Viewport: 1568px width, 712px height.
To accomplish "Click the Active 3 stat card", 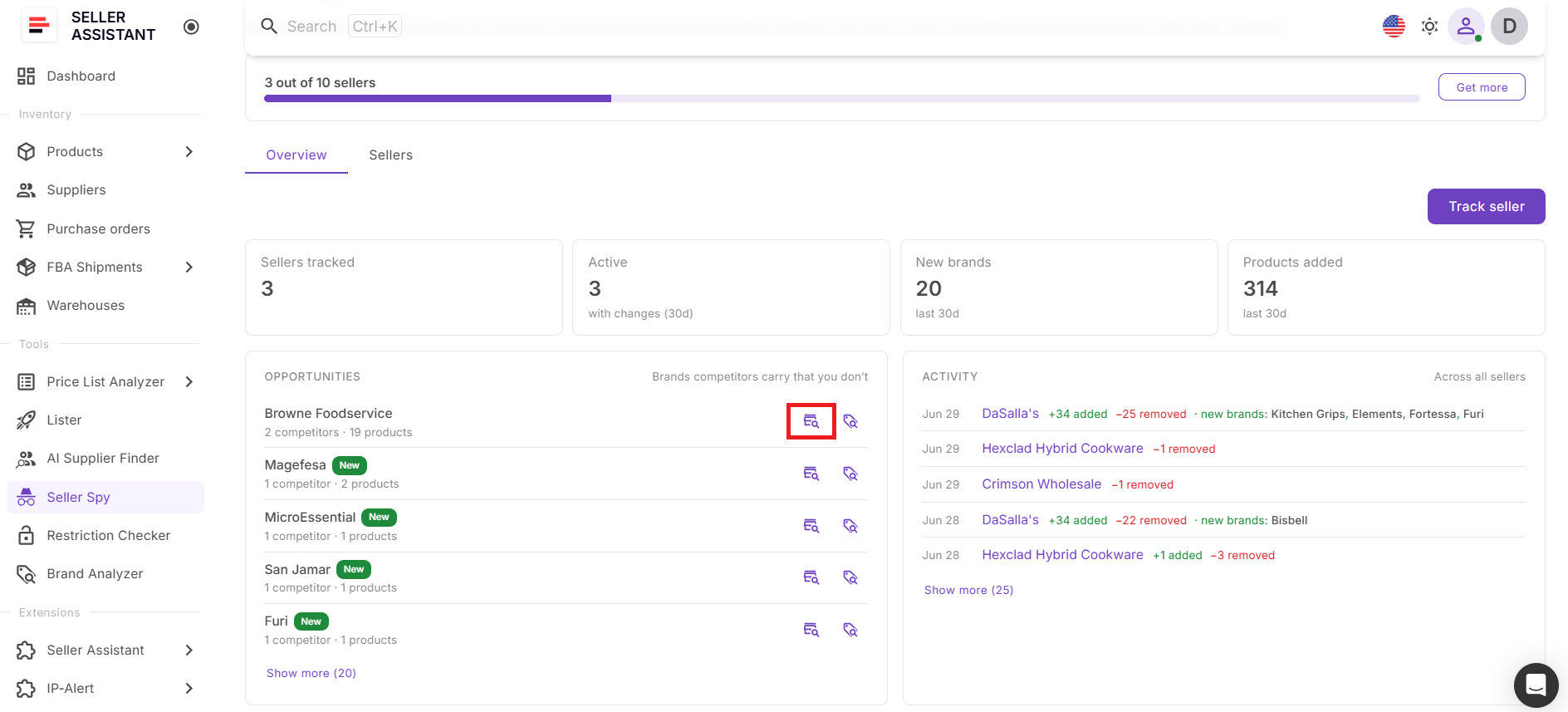I will (731, 288).
